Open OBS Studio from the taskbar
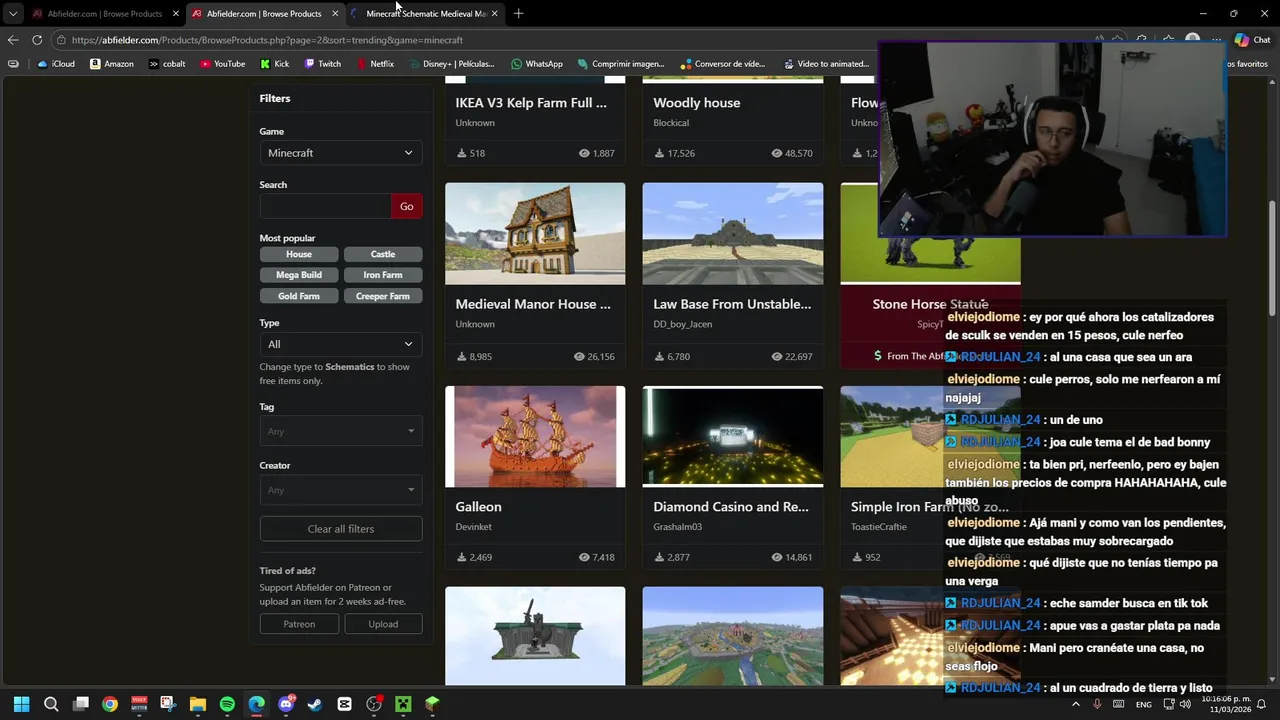1280x720 pixels. click(x=374, y=704)
